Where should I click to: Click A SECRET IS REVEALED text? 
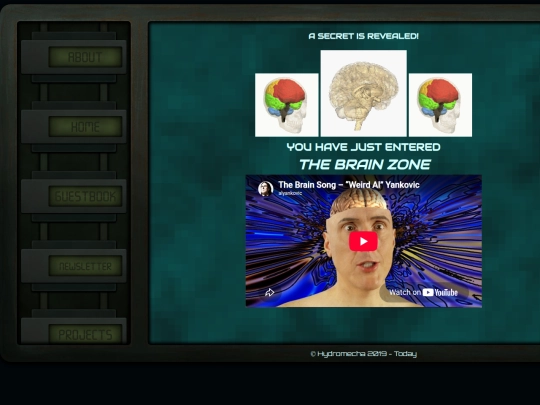(x=363, y=36)
